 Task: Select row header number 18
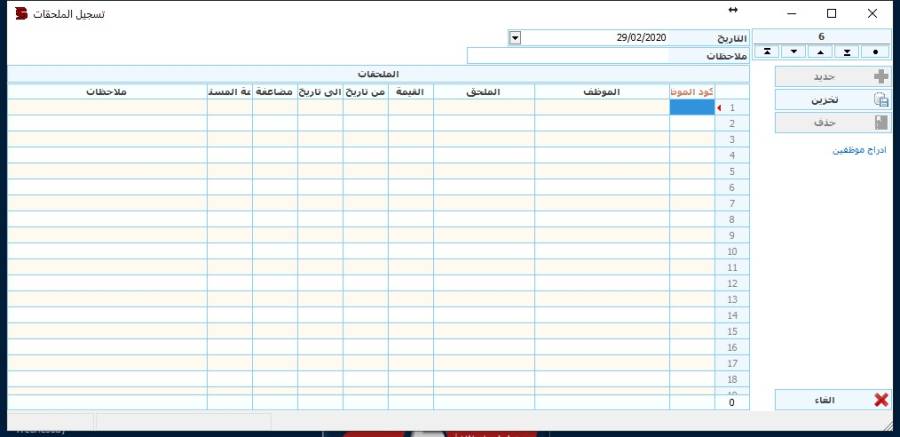click(x=732, y=380)
